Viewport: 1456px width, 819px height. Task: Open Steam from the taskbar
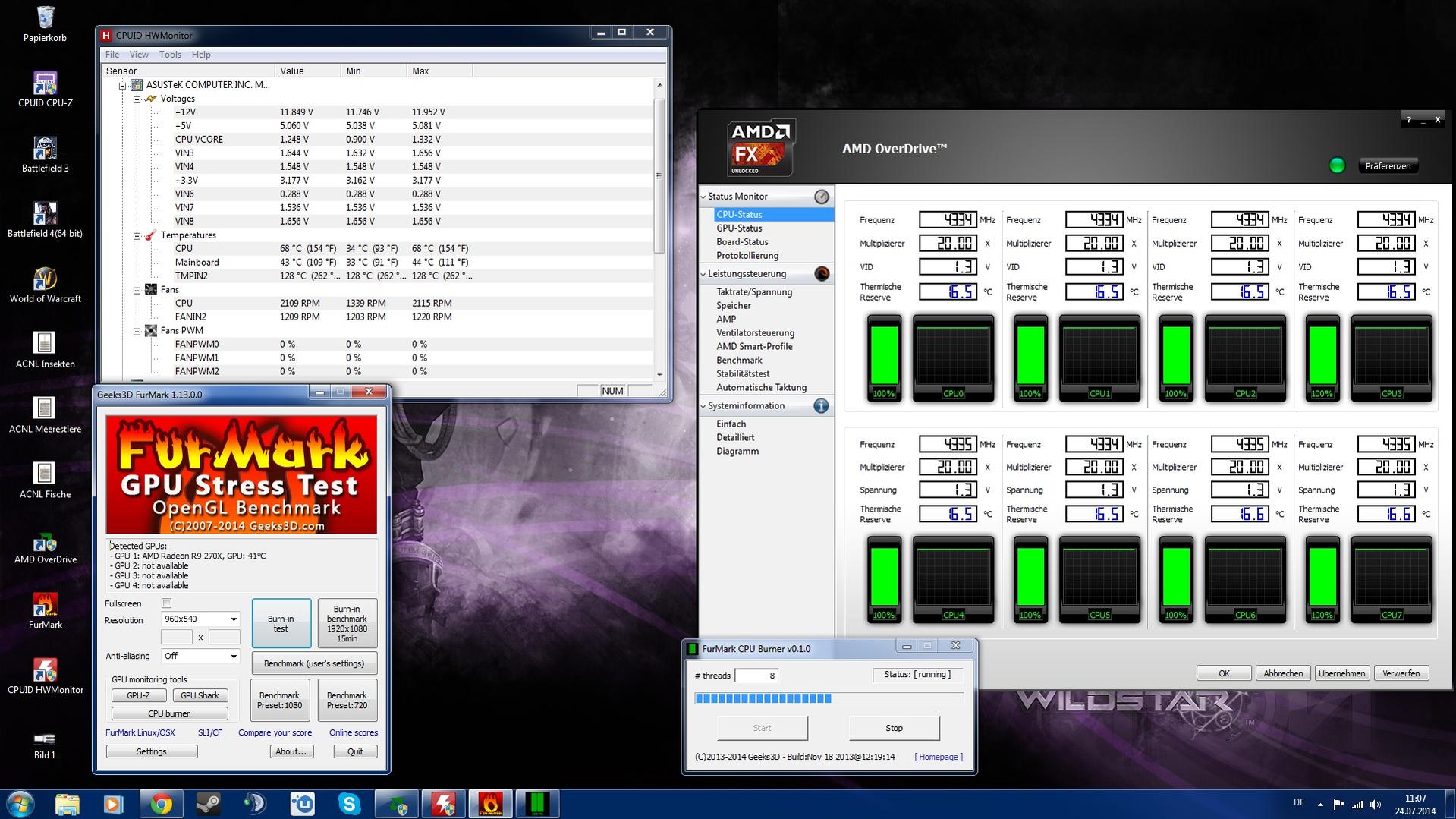(x=208, y=804)
